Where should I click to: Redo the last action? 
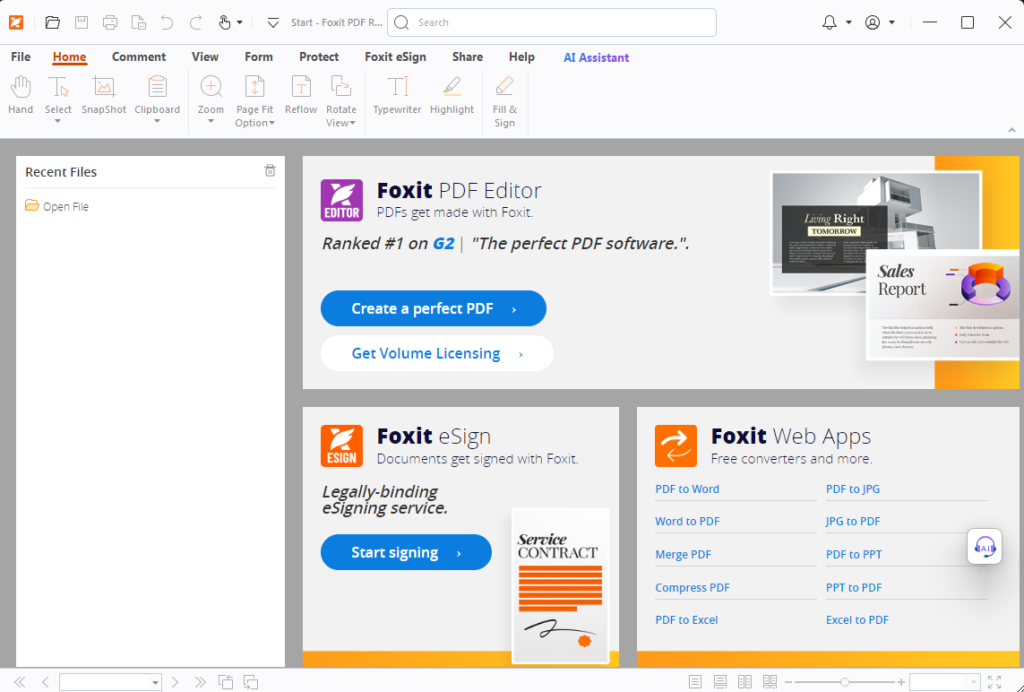195,22
